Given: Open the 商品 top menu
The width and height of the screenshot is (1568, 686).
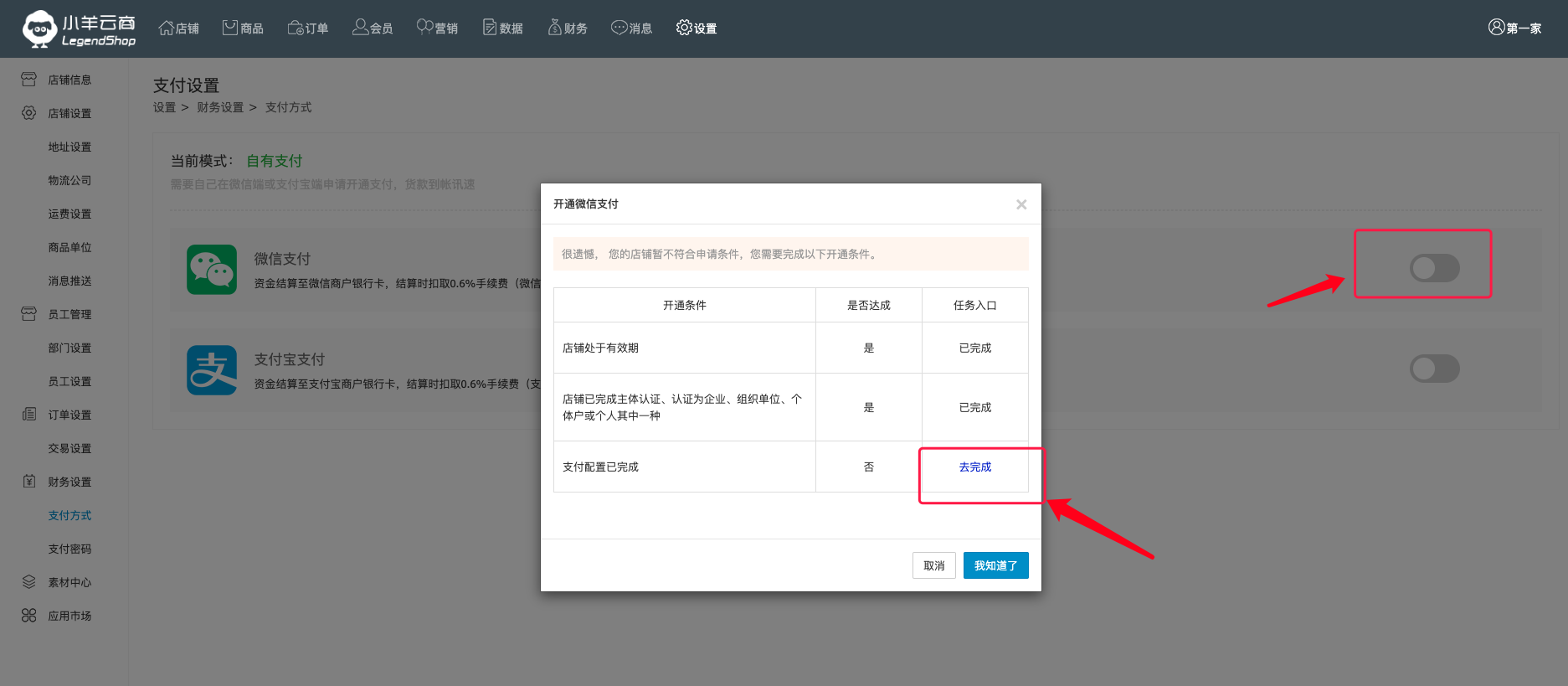Looking at the screenshot, I should (x=243, y=28).
